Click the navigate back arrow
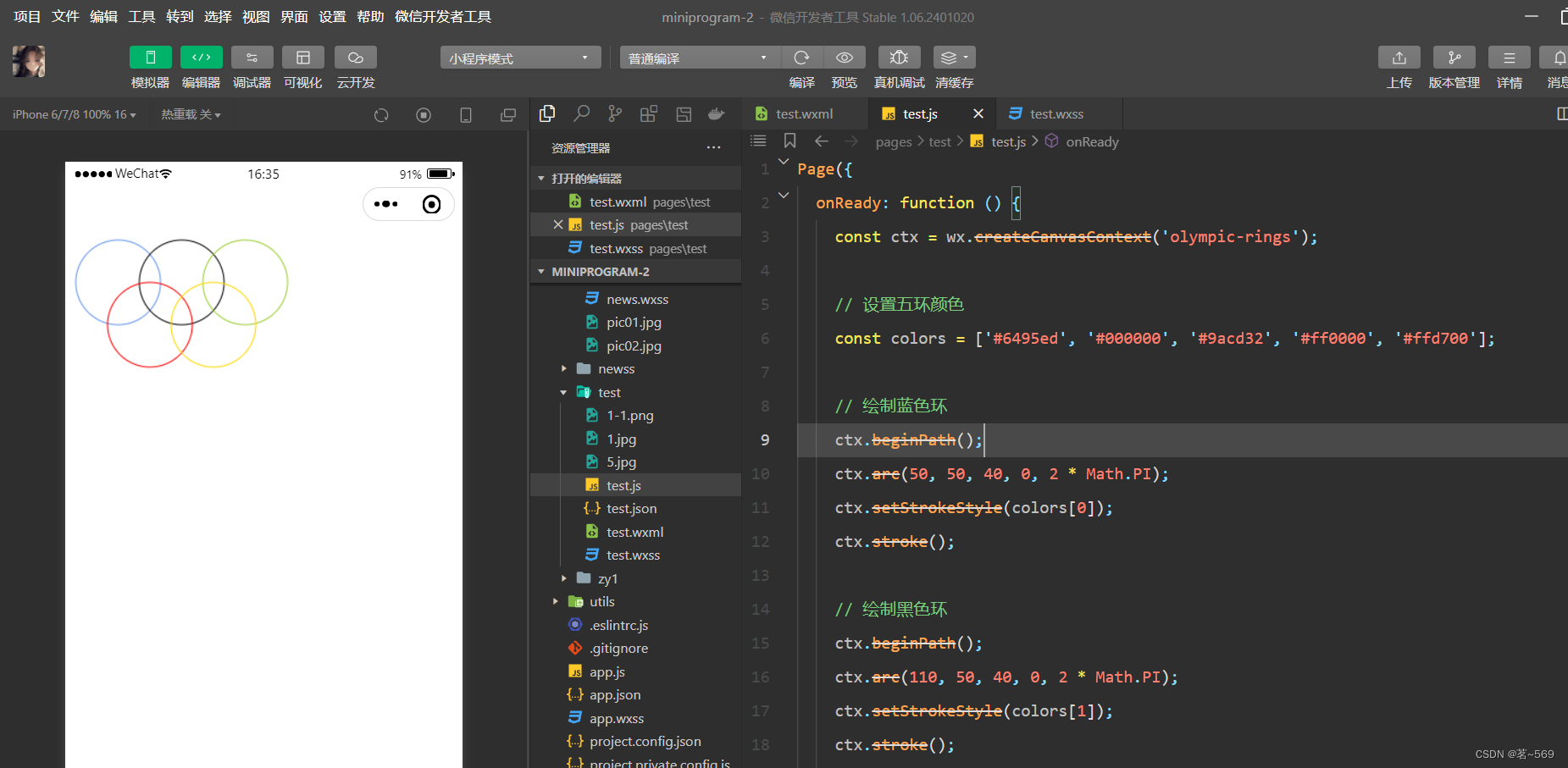The width and height of the screenshot is (1568, 768). 821,141
